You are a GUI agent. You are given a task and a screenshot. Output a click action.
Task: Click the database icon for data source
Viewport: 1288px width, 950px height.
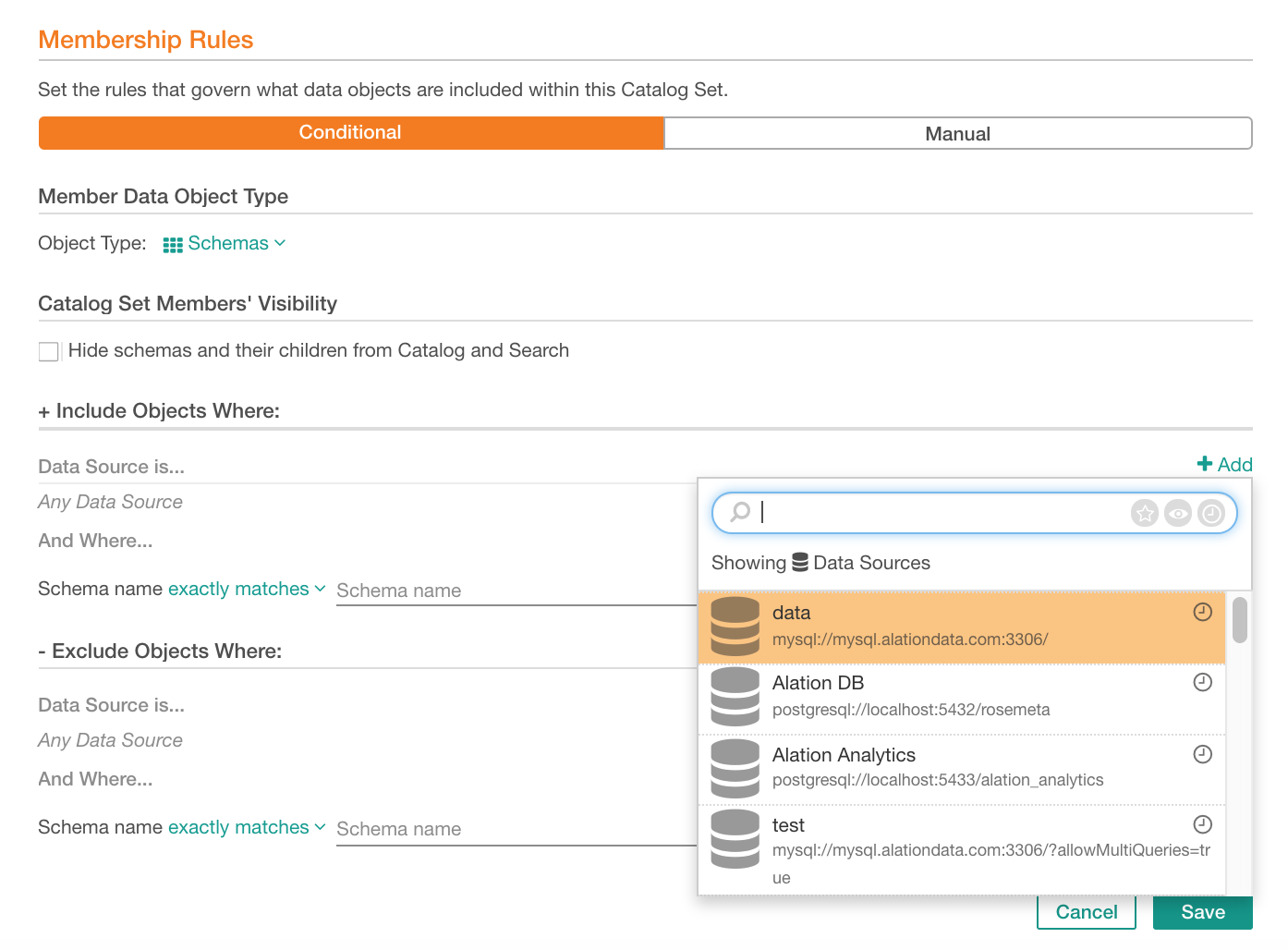[x=735, y=626]
